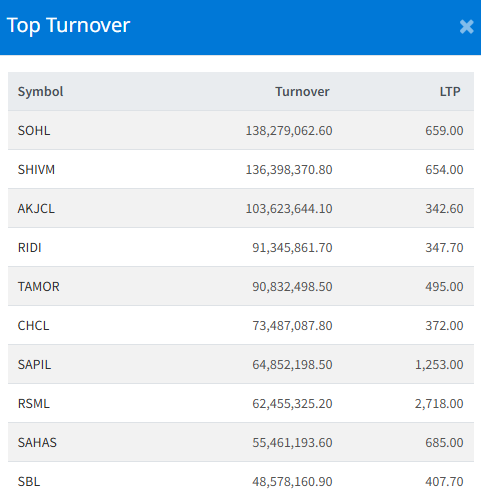Click the SBL LTP value 407.70
Viewport: 481px width, 496px height.
point(444,482)
